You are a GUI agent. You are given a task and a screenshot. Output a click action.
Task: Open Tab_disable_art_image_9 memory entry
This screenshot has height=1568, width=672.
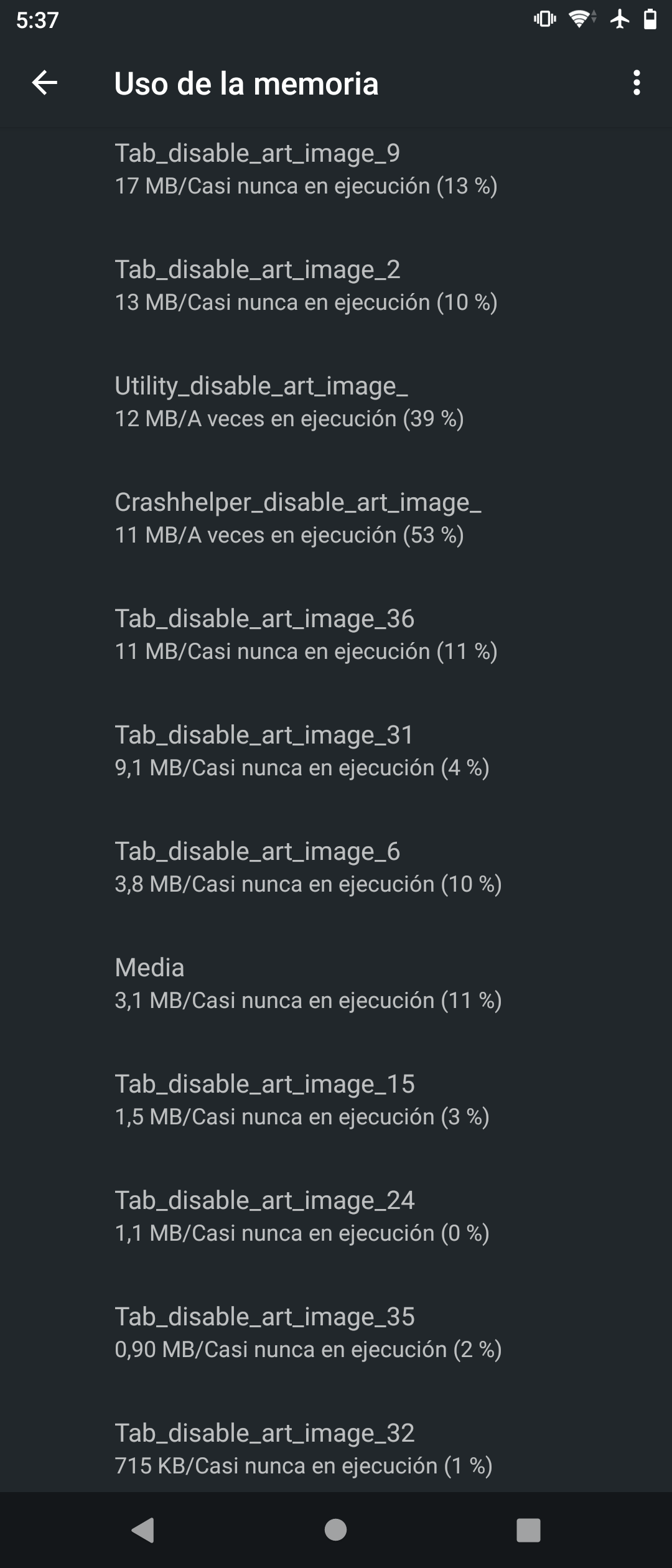click(x=336, y=169)
